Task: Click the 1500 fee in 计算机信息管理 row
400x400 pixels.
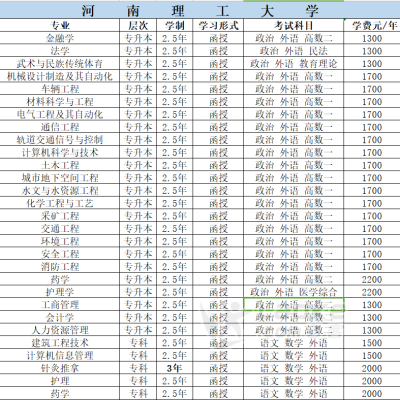Action: 372,355
